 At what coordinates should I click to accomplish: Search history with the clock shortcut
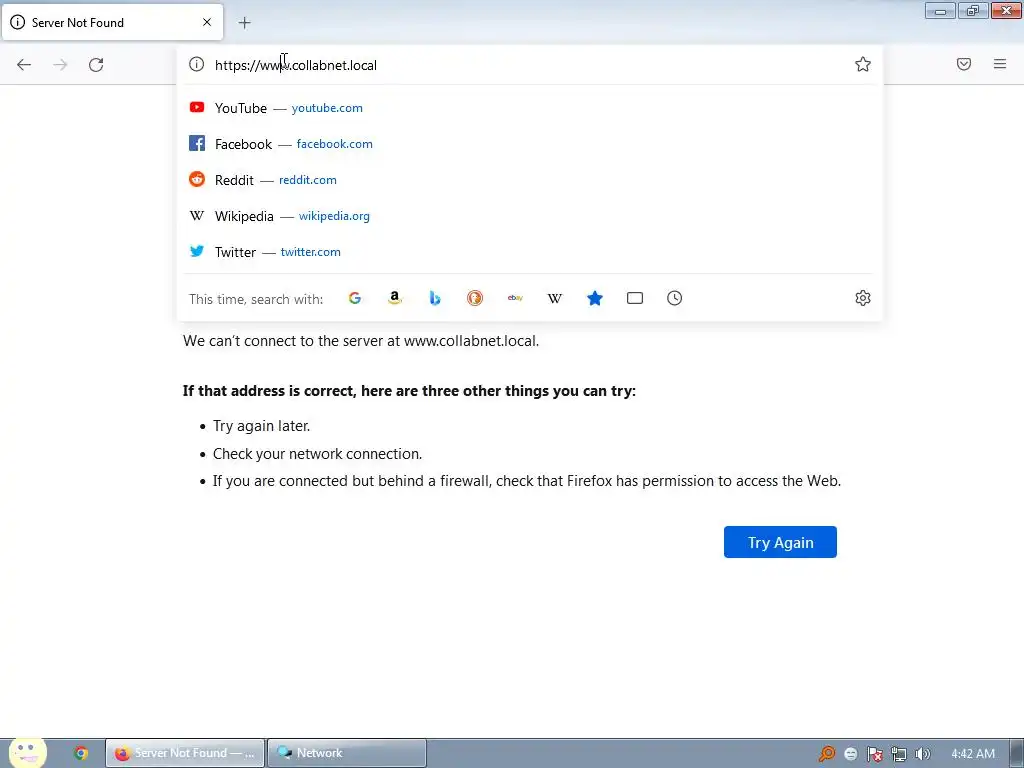click(675, 298)
